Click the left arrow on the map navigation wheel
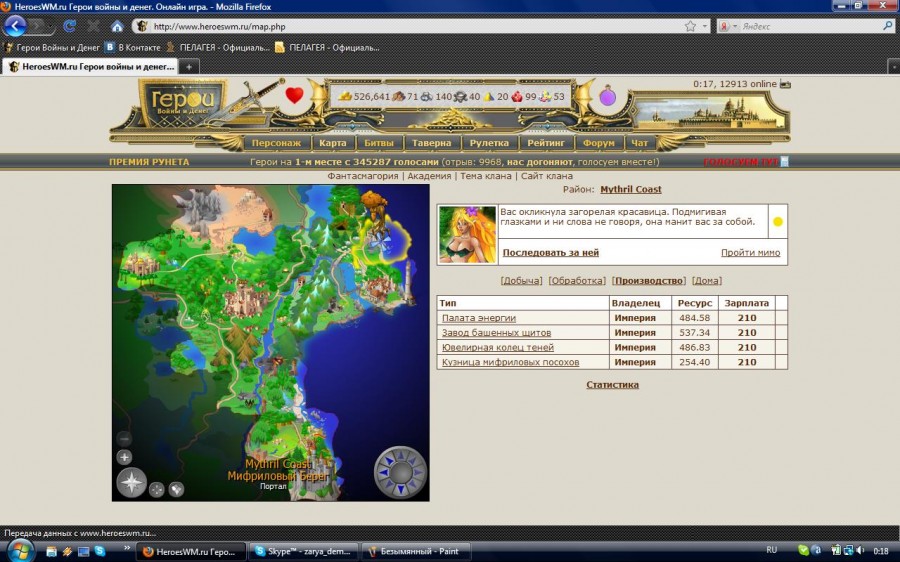900x562 pixels. (x=383, y=472)
